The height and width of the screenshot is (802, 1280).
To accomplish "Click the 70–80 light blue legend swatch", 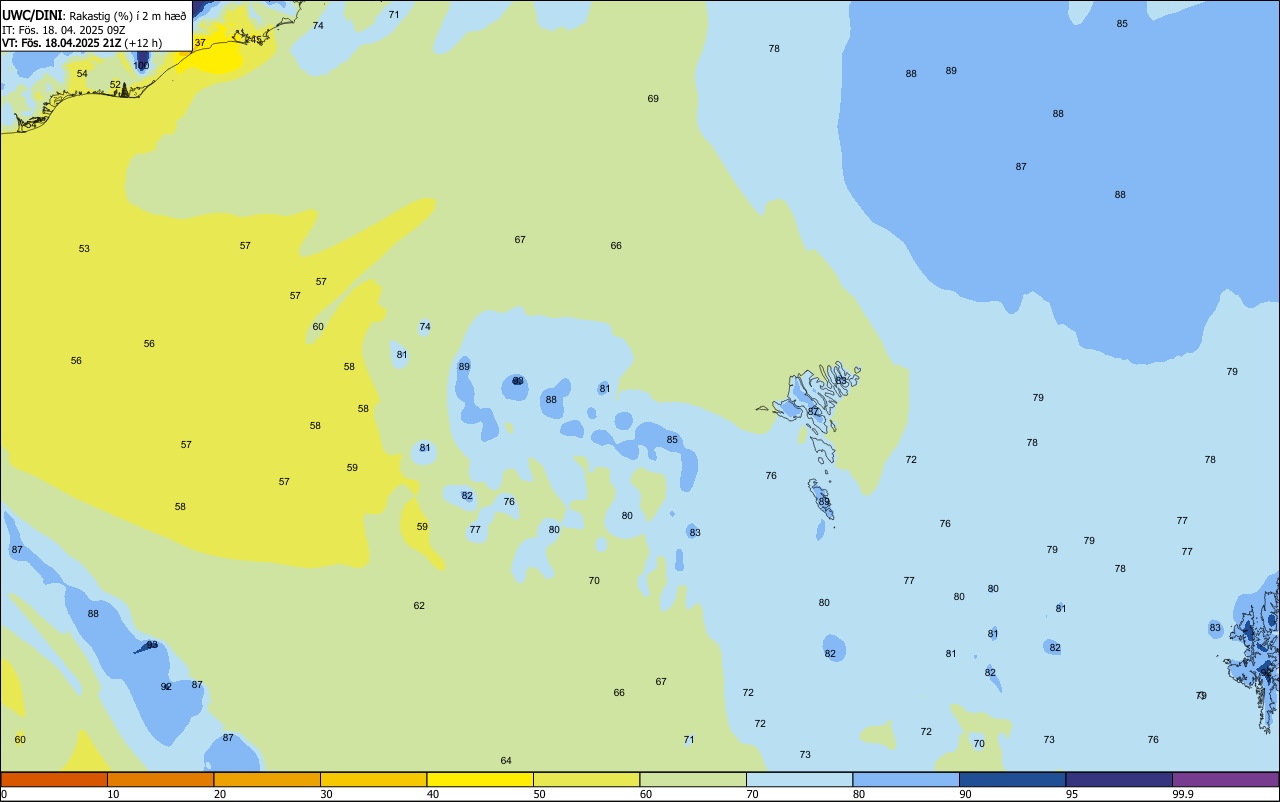I will point(799,779).
